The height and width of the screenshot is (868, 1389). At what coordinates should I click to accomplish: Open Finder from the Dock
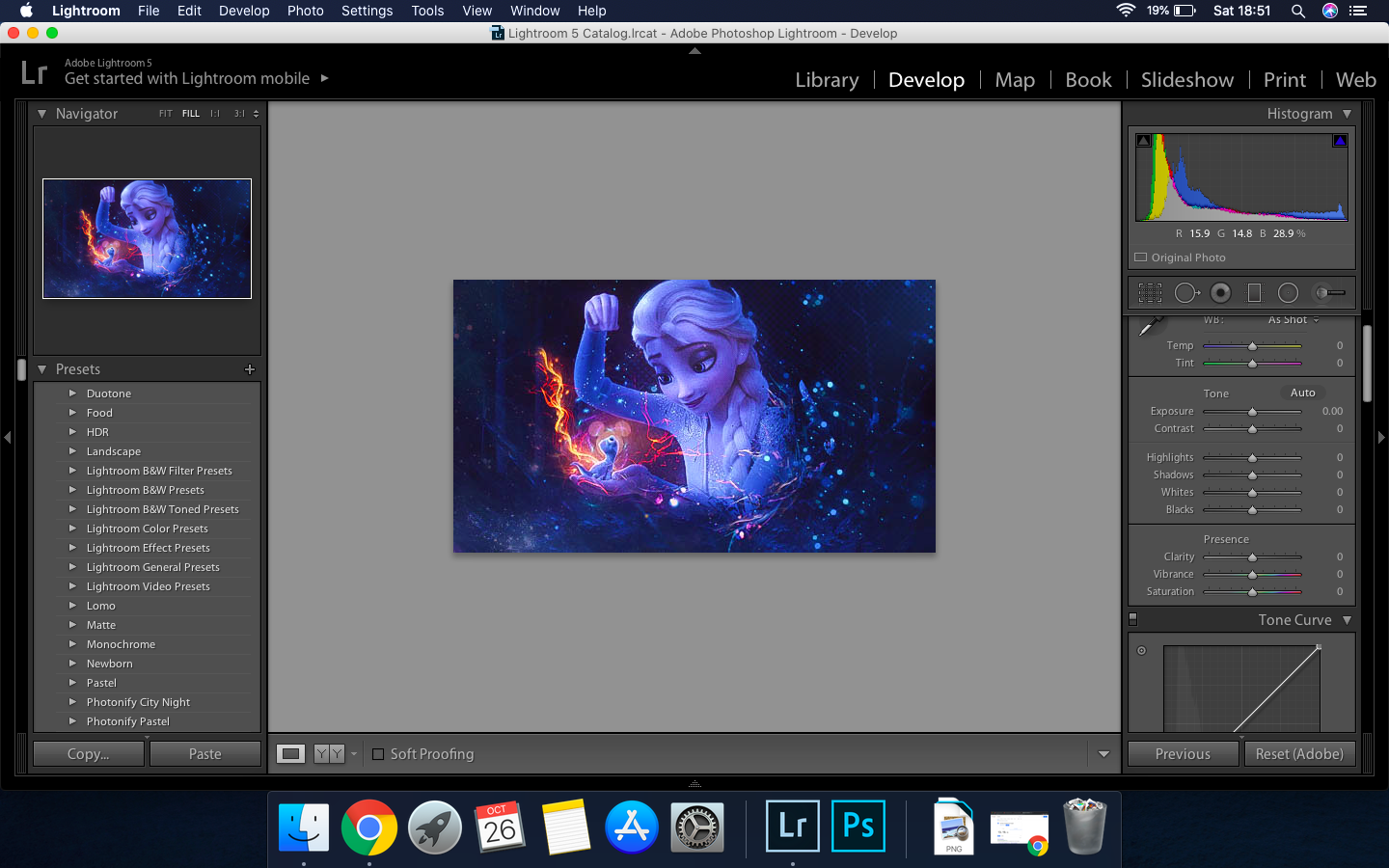coord(304,827)
